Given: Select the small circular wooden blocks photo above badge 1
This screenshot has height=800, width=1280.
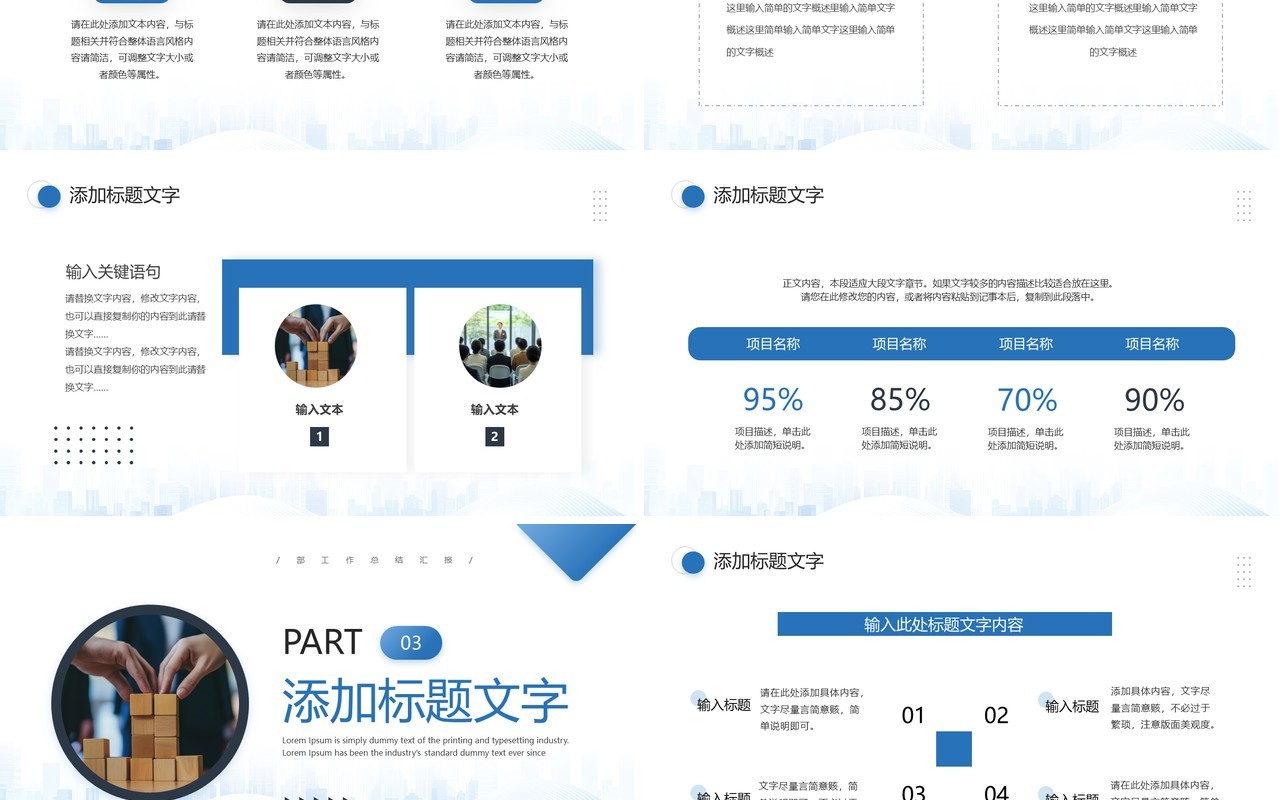Looking at the screenshot, I should pos(316,346).
